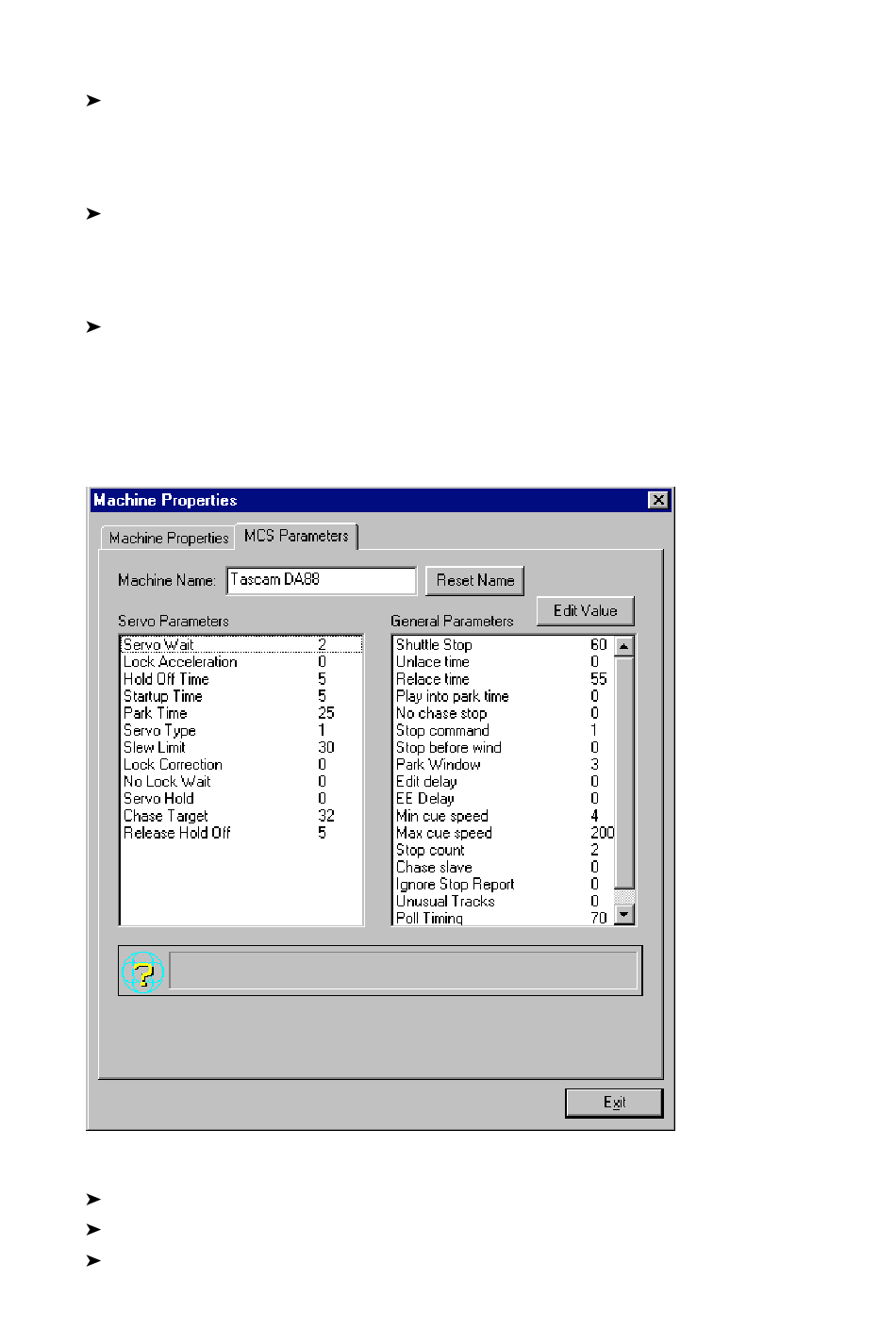Screen dimensions: 896x1329
Task: Click the General Parameters scroll down arrow
Action: pos(623,914)
